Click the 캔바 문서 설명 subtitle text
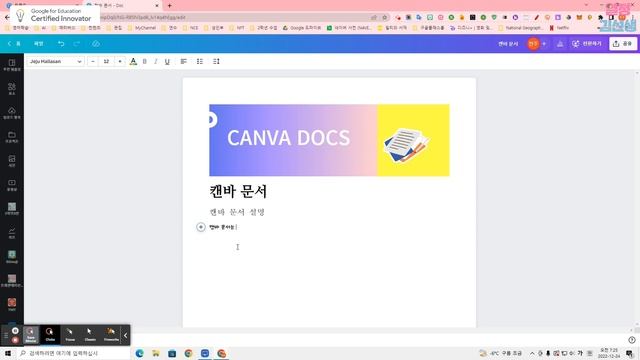Image resolution: width=640 pixels, height=360 pixels. [237, 212]
